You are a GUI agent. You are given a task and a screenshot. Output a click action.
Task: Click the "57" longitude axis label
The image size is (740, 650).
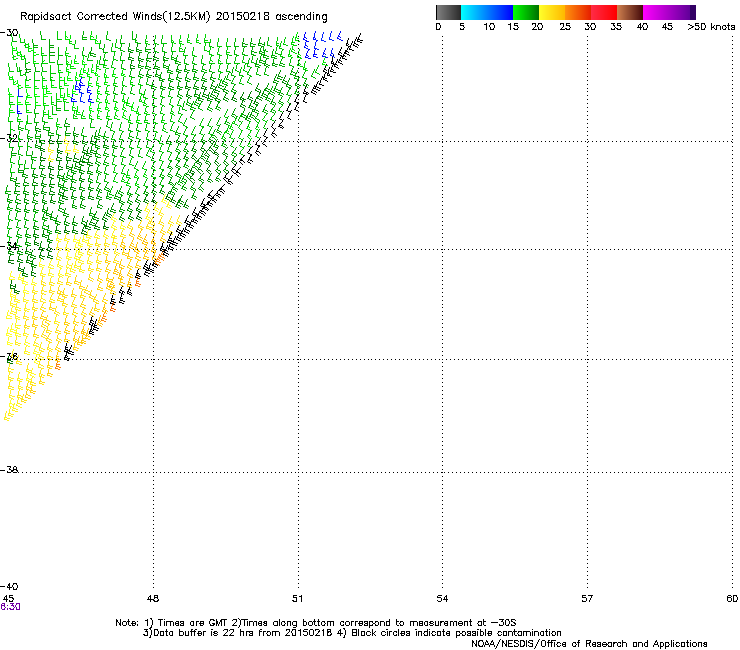tap(587, 599)
